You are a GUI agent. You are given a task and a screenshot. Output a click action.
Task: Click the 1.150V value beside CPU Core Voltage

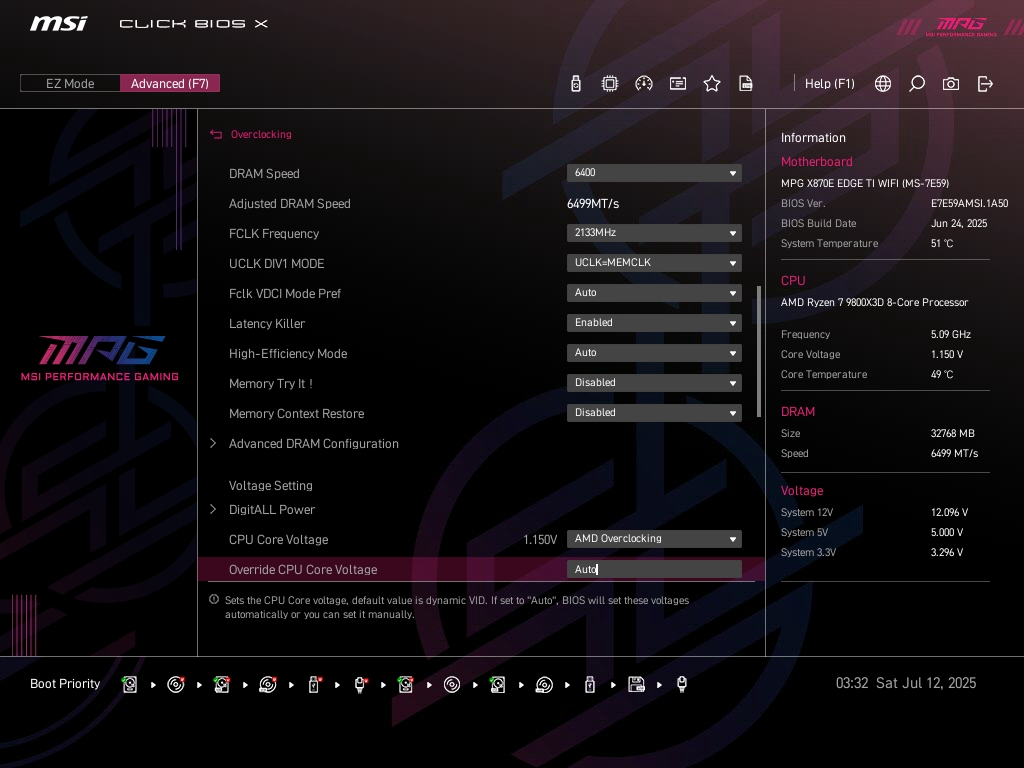(x=540, y=539)
